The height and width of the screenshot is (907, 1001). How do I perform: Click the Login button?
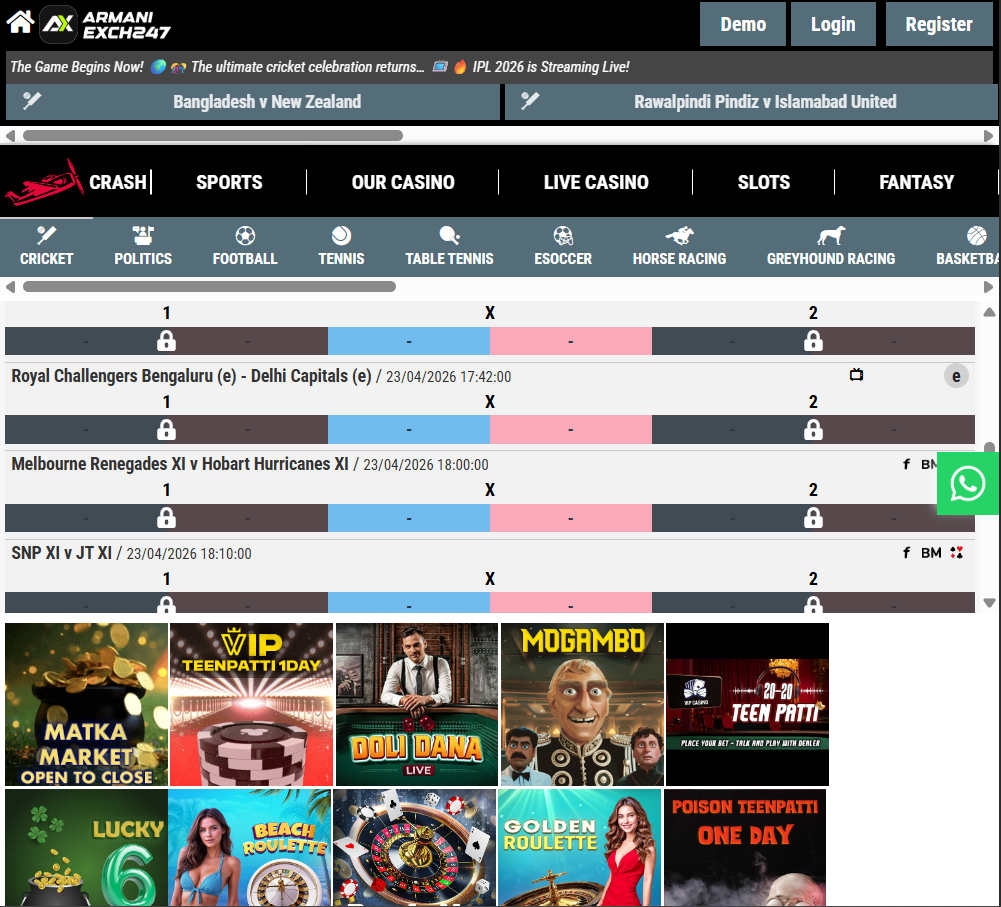[x=833, y=24]
